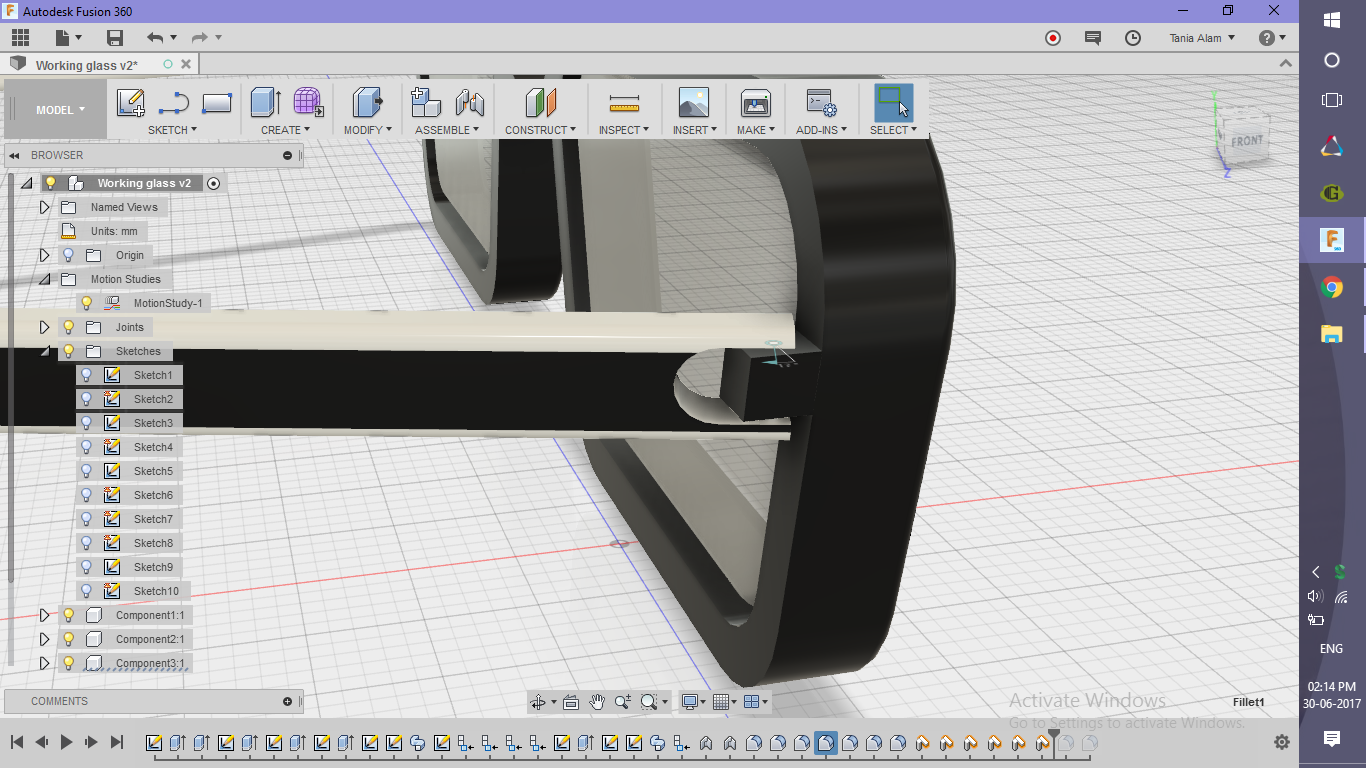Toggle visibility bulb of Origin folder
Viewport: 1366px width, 768px height.
click(x=69, y=255)
